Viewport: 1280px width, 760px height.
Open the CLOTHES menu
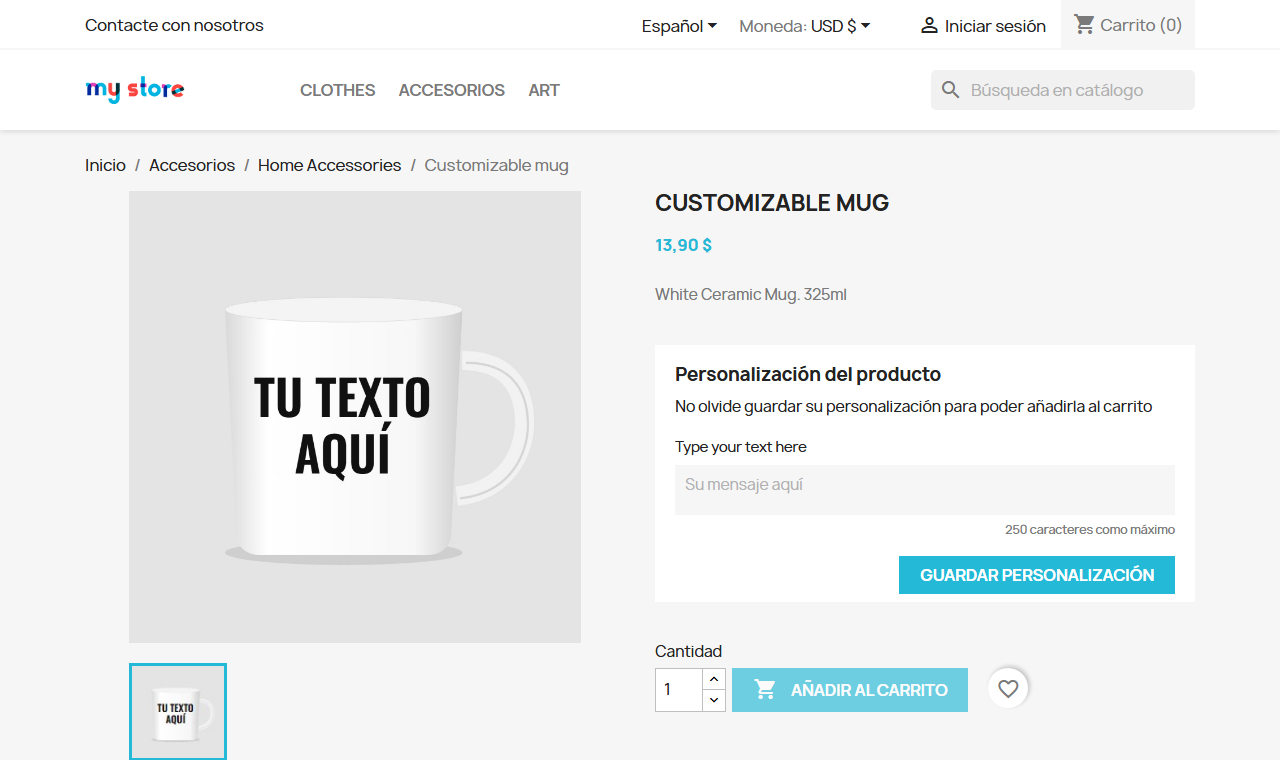pos(338,90)
